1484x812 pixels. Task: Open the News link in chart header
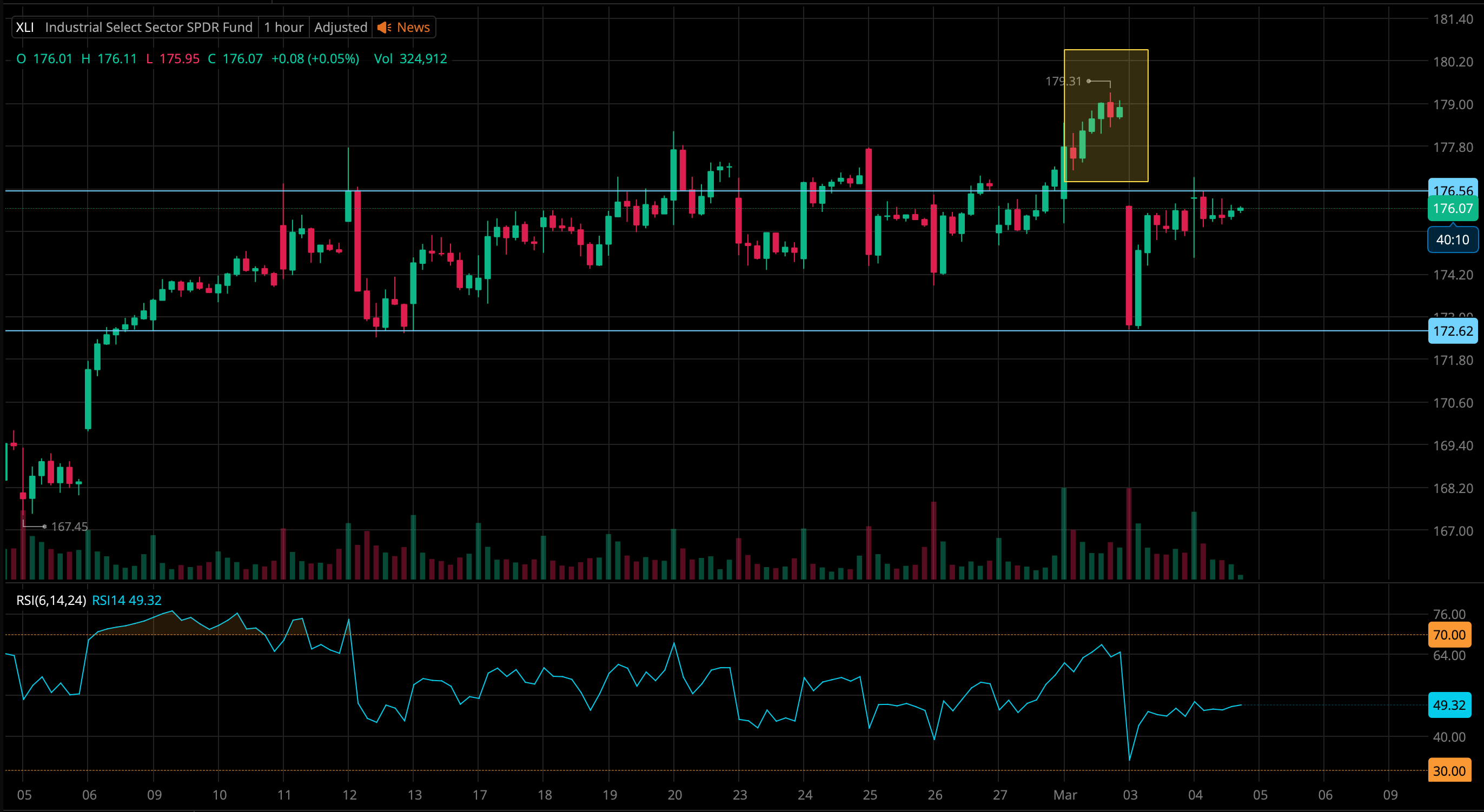click(x=413, y=27)
